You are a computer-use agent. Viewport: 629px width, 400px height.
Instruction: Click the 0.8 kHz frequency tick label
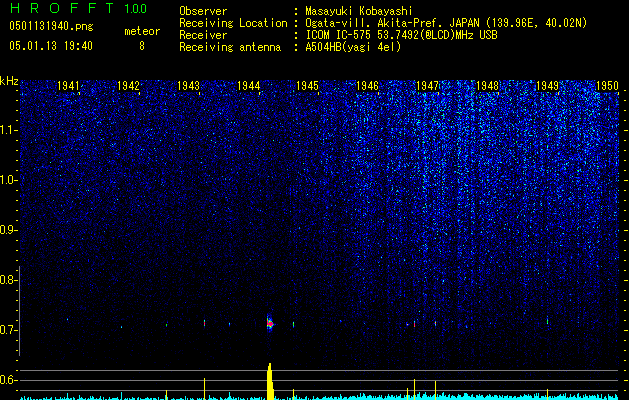pyautogui.click(x=8, y=280)
